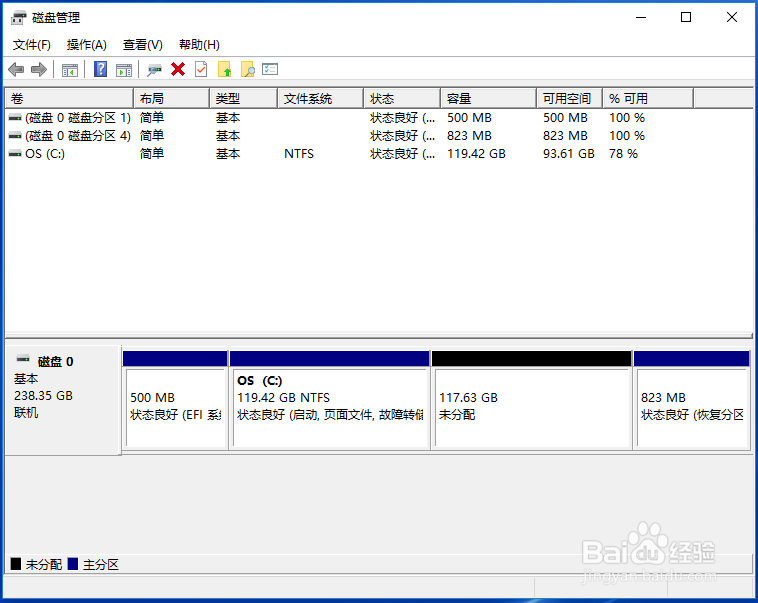
Task: Click the NTFS file system cell
Action: (299, 154)
